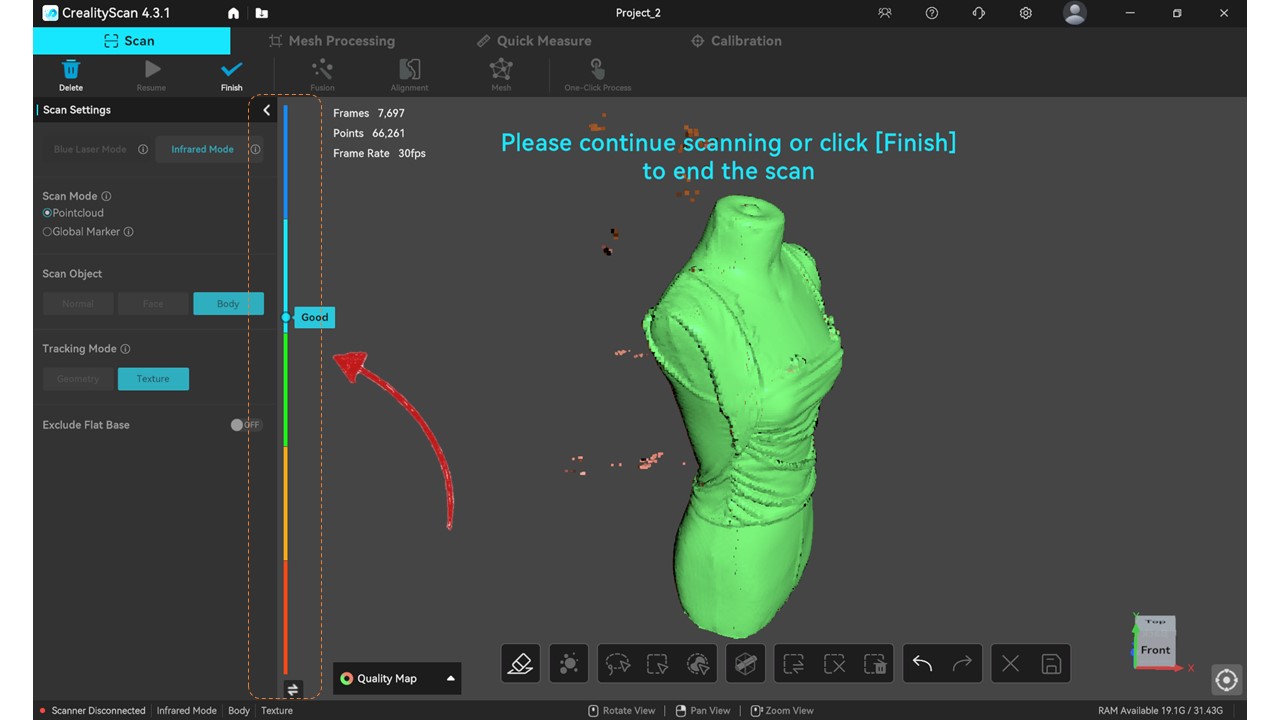This screenshot has height=720, width=1280.
Task: Pick the brush-style selection tool
Action: (697, 663)
